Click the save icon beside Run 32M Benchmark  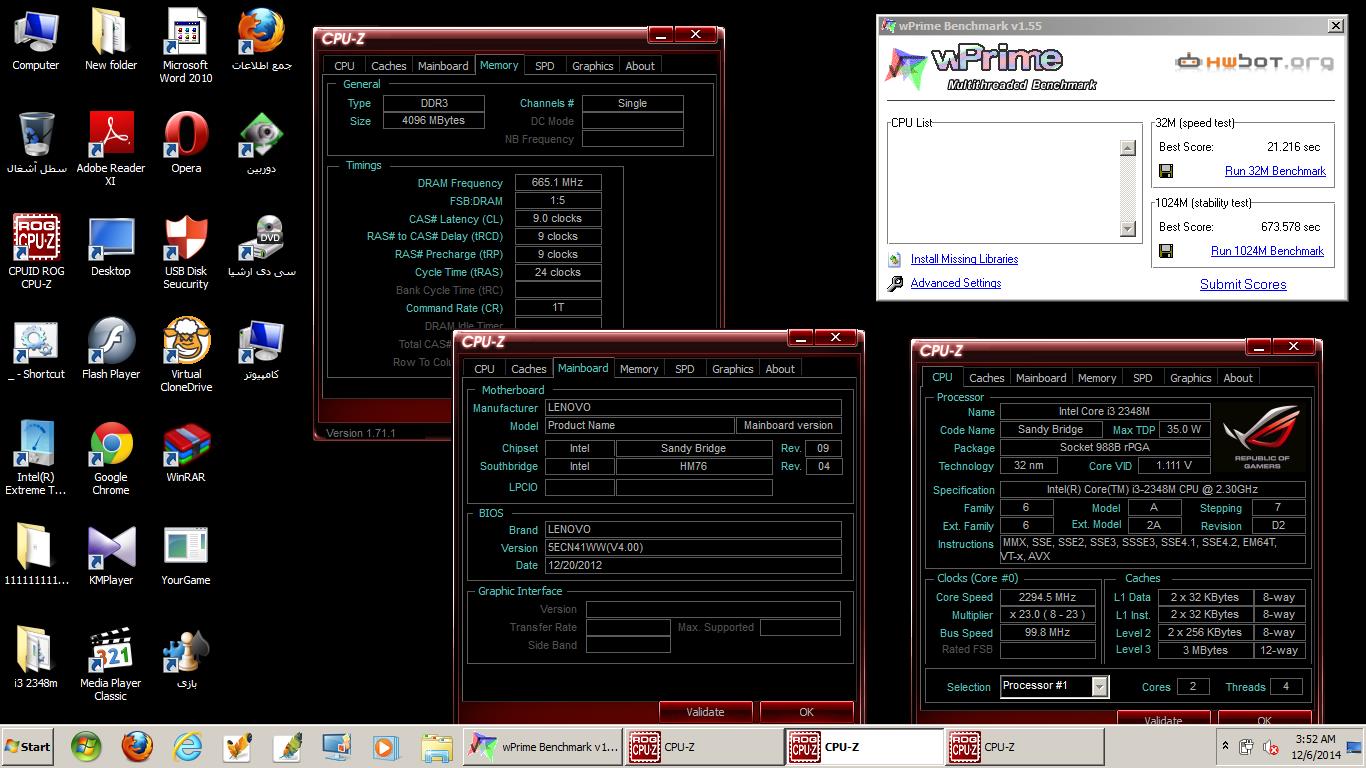pos(1166,171)
